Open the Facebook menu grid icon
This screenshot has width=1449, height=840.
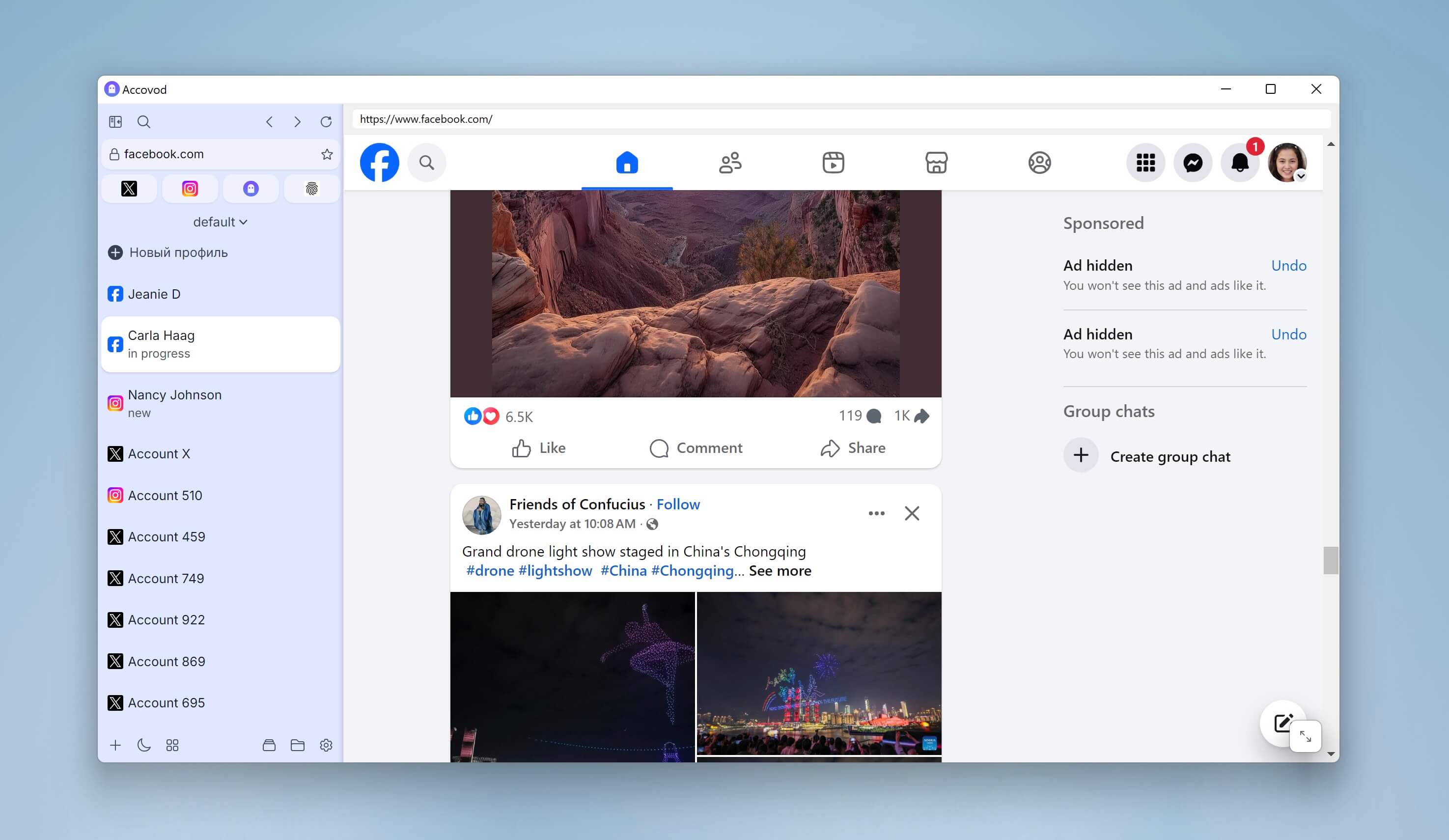pos(1145,163)
